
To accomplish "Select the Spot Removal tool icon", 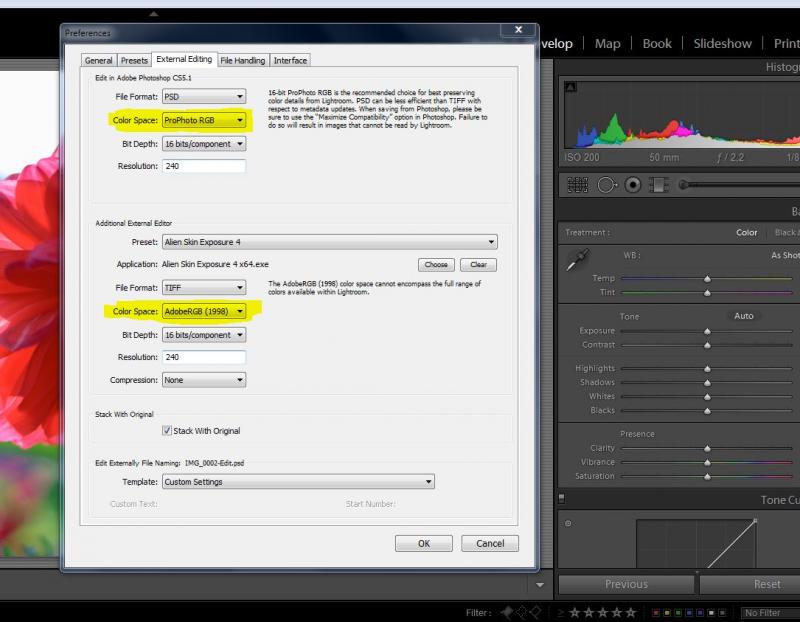I will click(606, 185).
